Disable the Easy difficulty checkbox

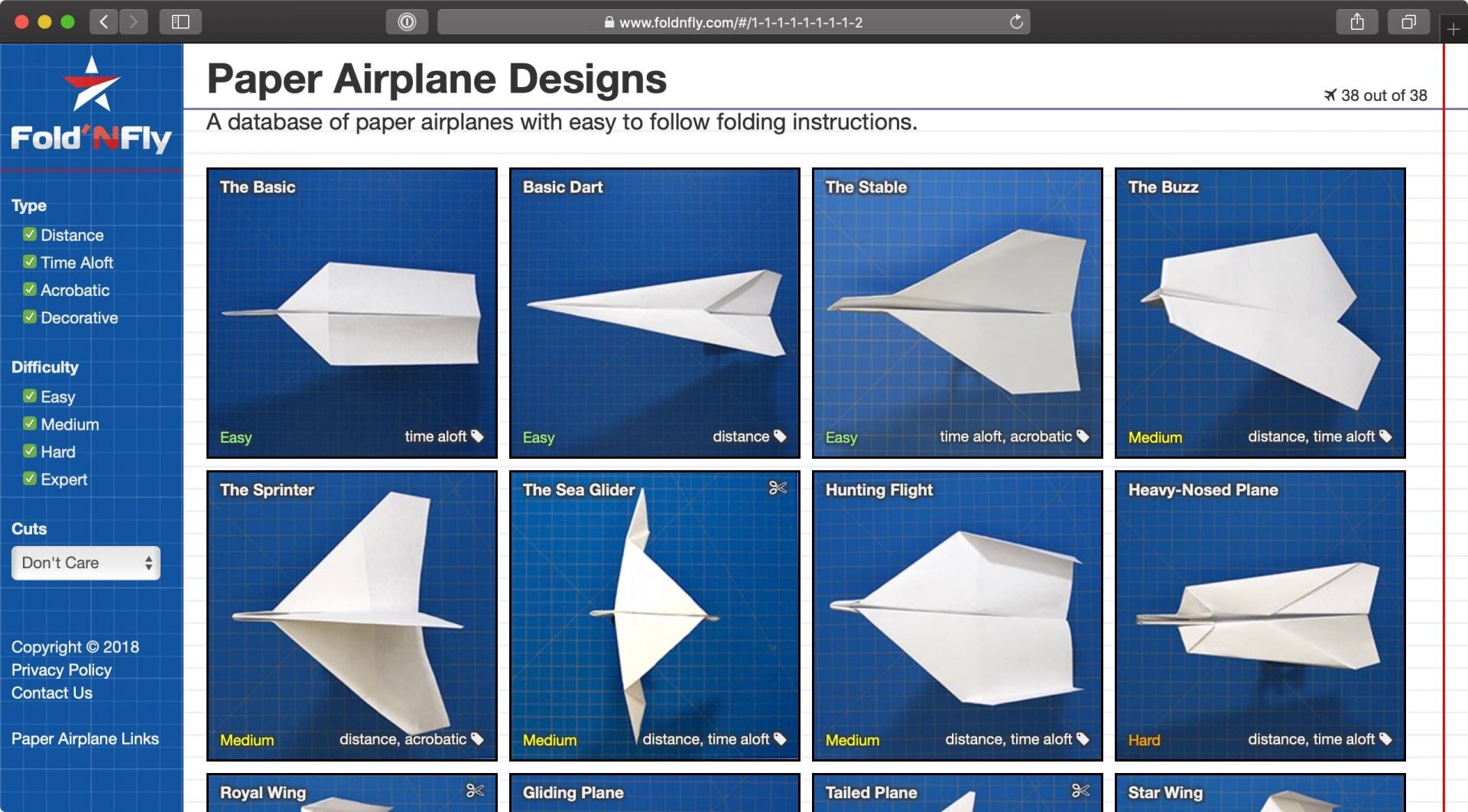pyautogui.click(x=31, y=396)
